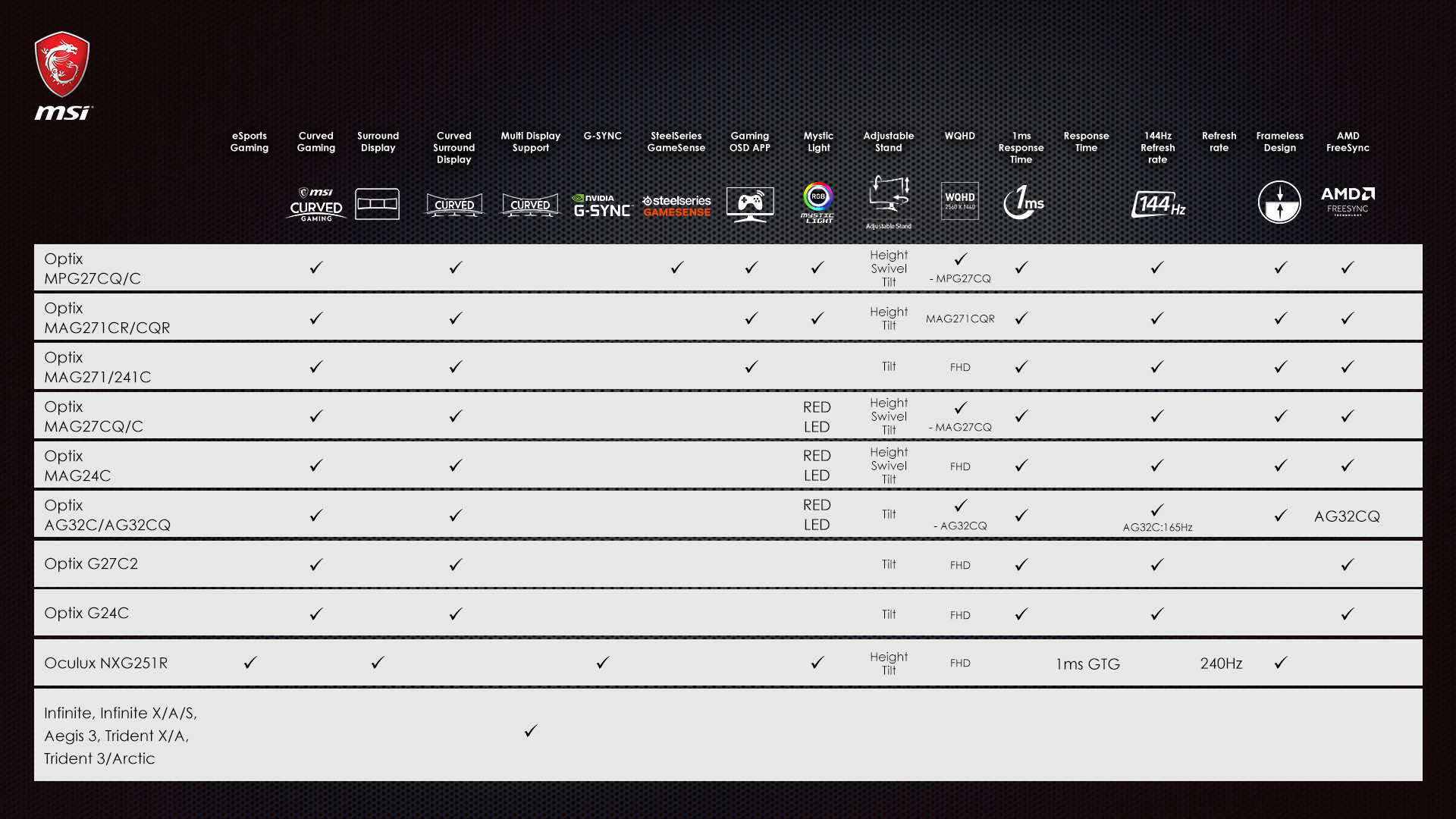Click the Optix G27C2 row label

[x=91, y=563]
